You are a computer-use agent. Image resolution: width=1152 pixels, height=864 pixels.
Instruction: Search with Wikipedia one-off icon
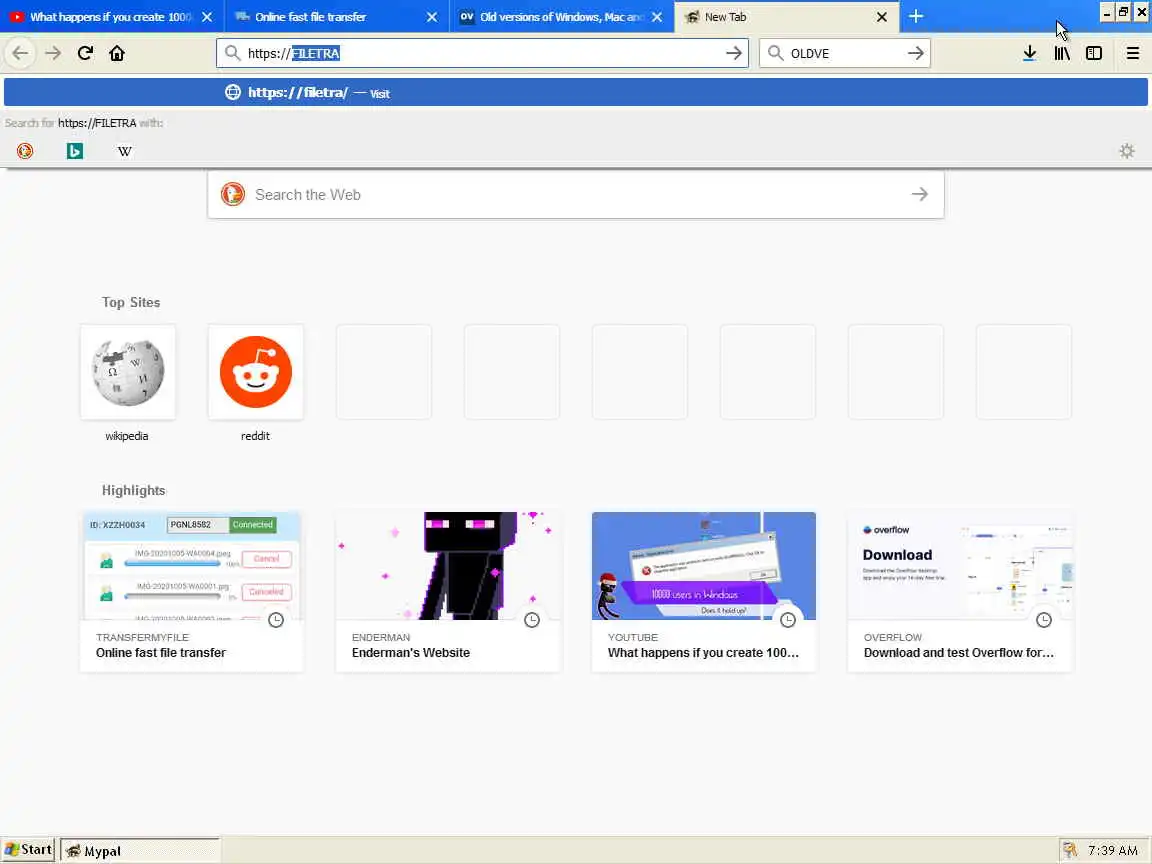(x=125, y=151)
